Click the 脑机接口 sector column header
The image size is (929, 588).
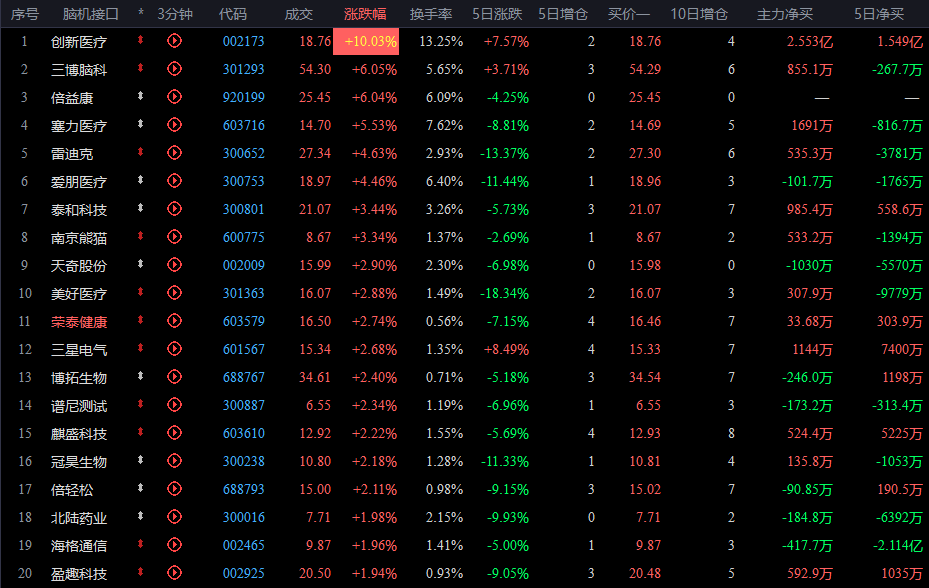(91, 14)
